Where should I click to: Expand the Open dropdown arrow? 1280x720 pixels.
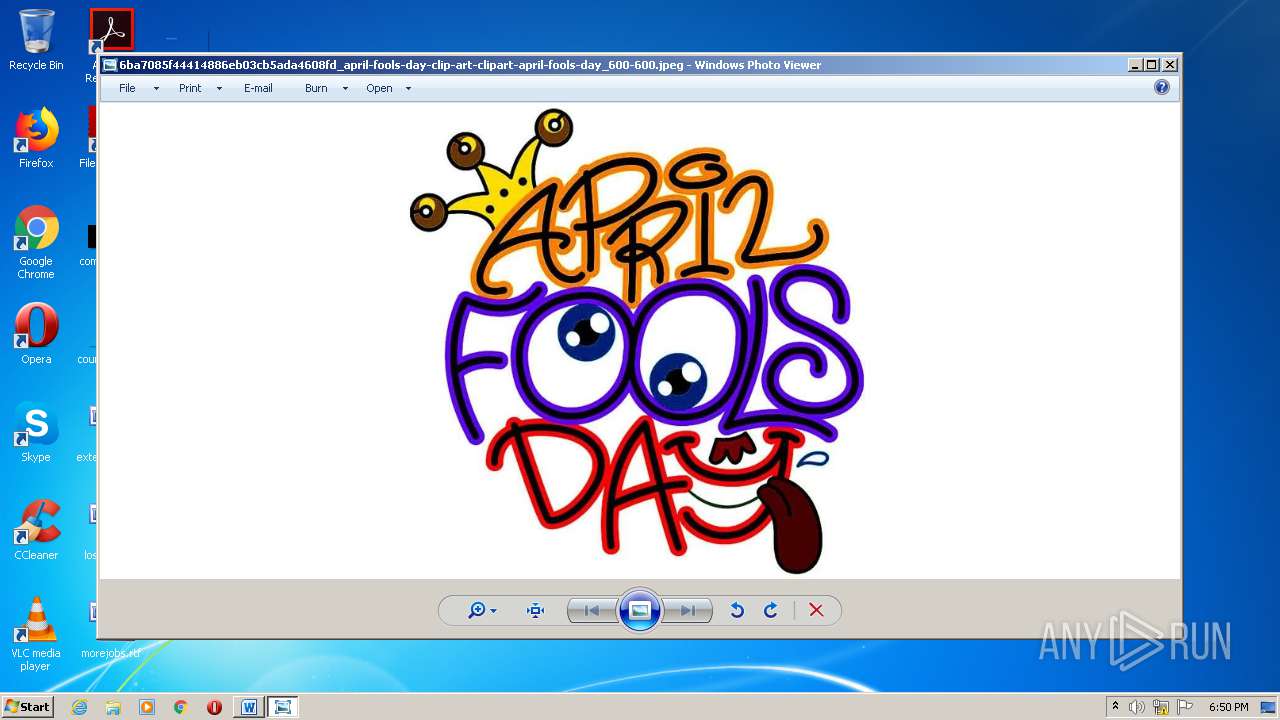click(408, 89)
